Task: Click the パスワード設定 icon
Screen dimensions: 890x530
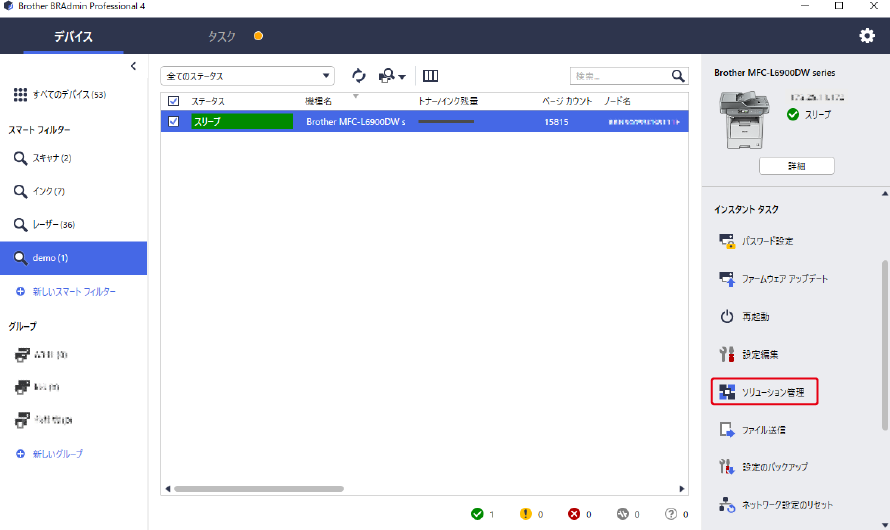Action: pyautogui.click(x=728, y=241)
